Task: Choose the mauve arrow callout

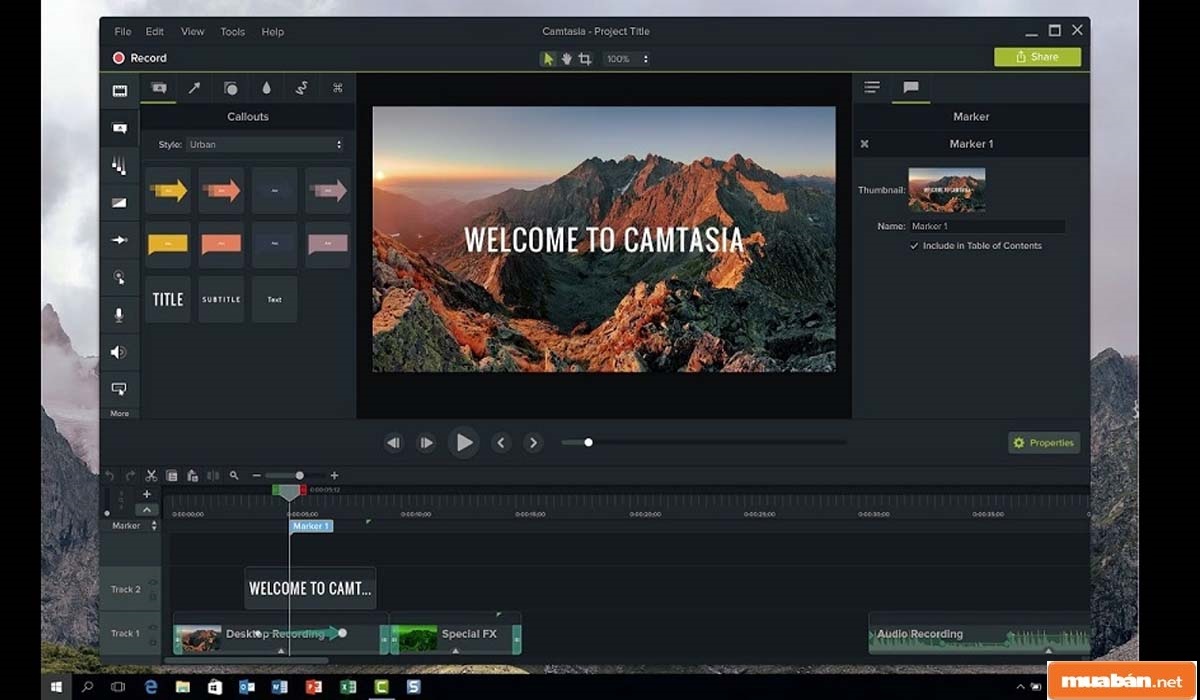Action: click(327, 190)
